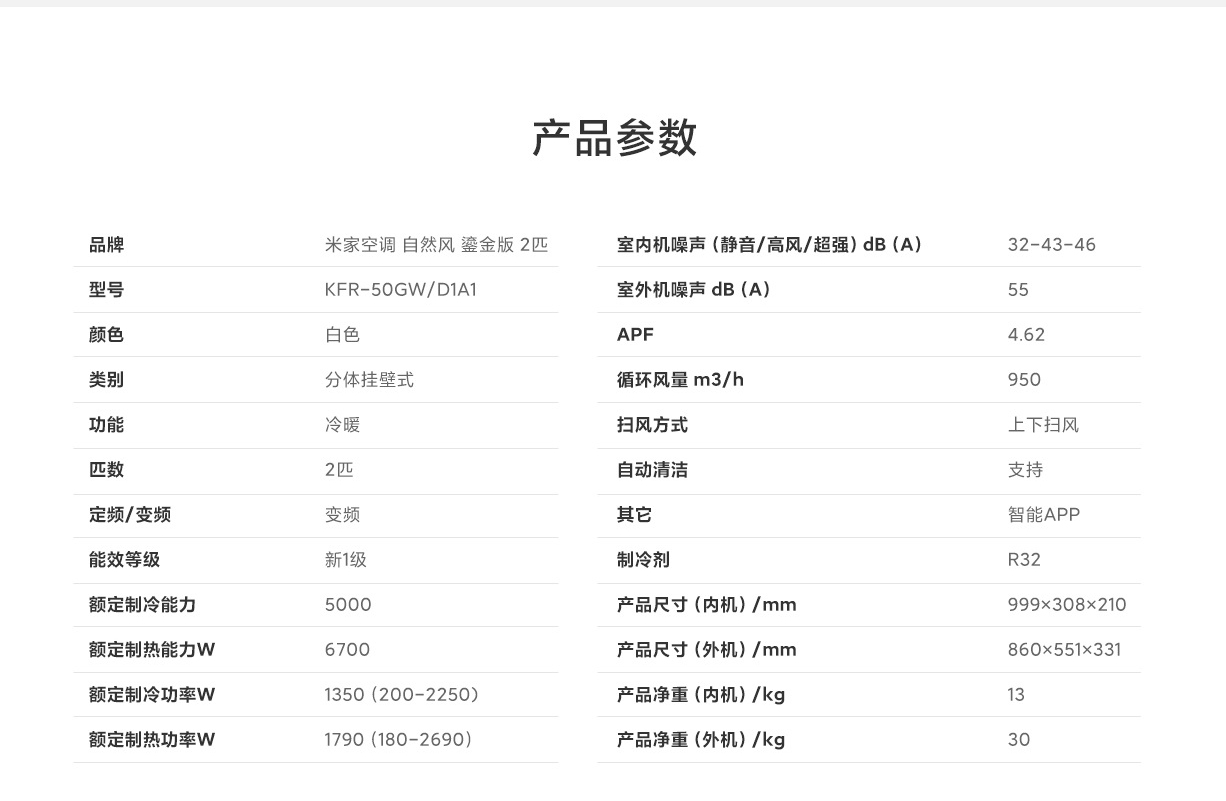Click the 55 outdoor noise value
The height and width of the screenshot is (801, 1226).
[1018, 290]
